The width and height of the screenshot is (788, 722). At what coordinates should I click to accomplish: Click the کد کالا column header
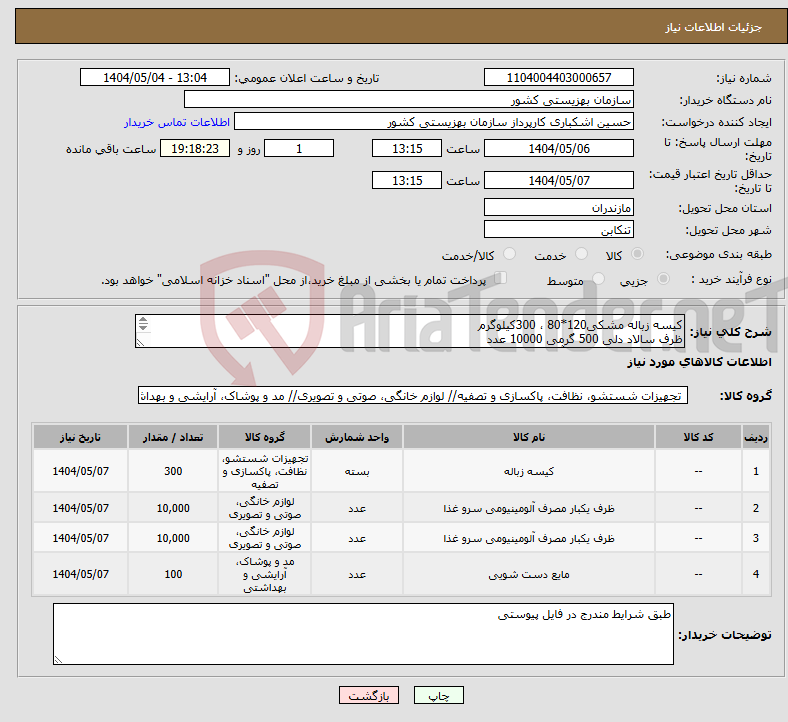698,437
